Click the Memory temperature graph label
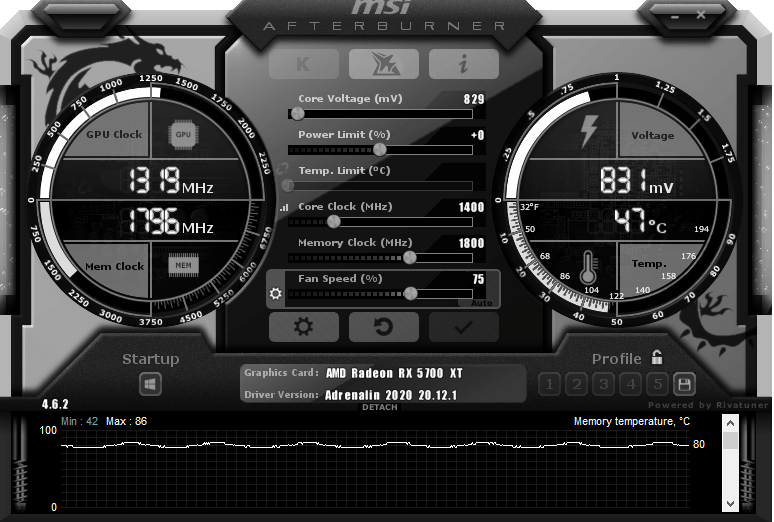This screenshot has height=522, width=774. pyautogui.click(x=631, y=421)
